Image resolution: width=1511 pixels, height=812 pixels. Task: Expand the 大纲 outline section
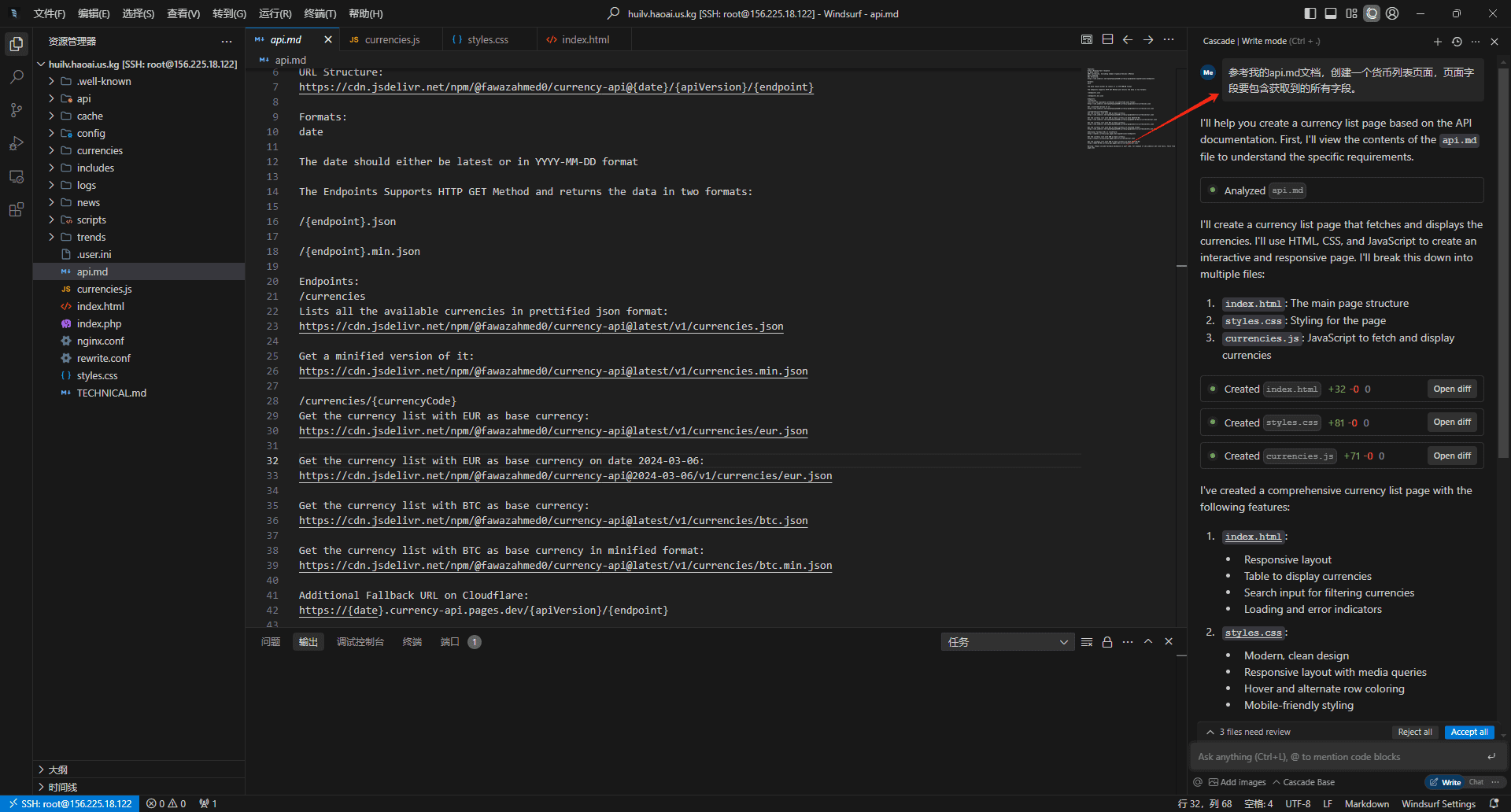pos(139,770)
